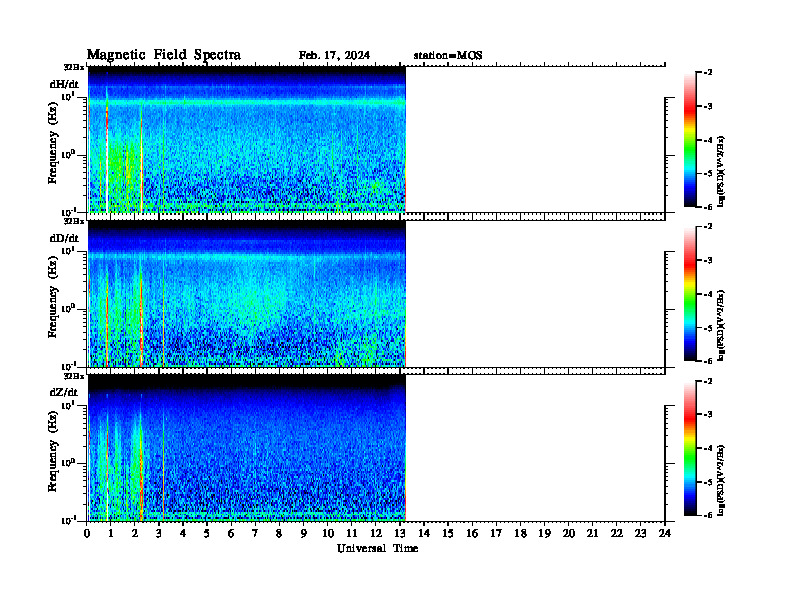Image resolution: width=792 pixels, height=612 pixels.
Task: Click the '-4' value on dH/dt color scale
Action: (708, 140)
